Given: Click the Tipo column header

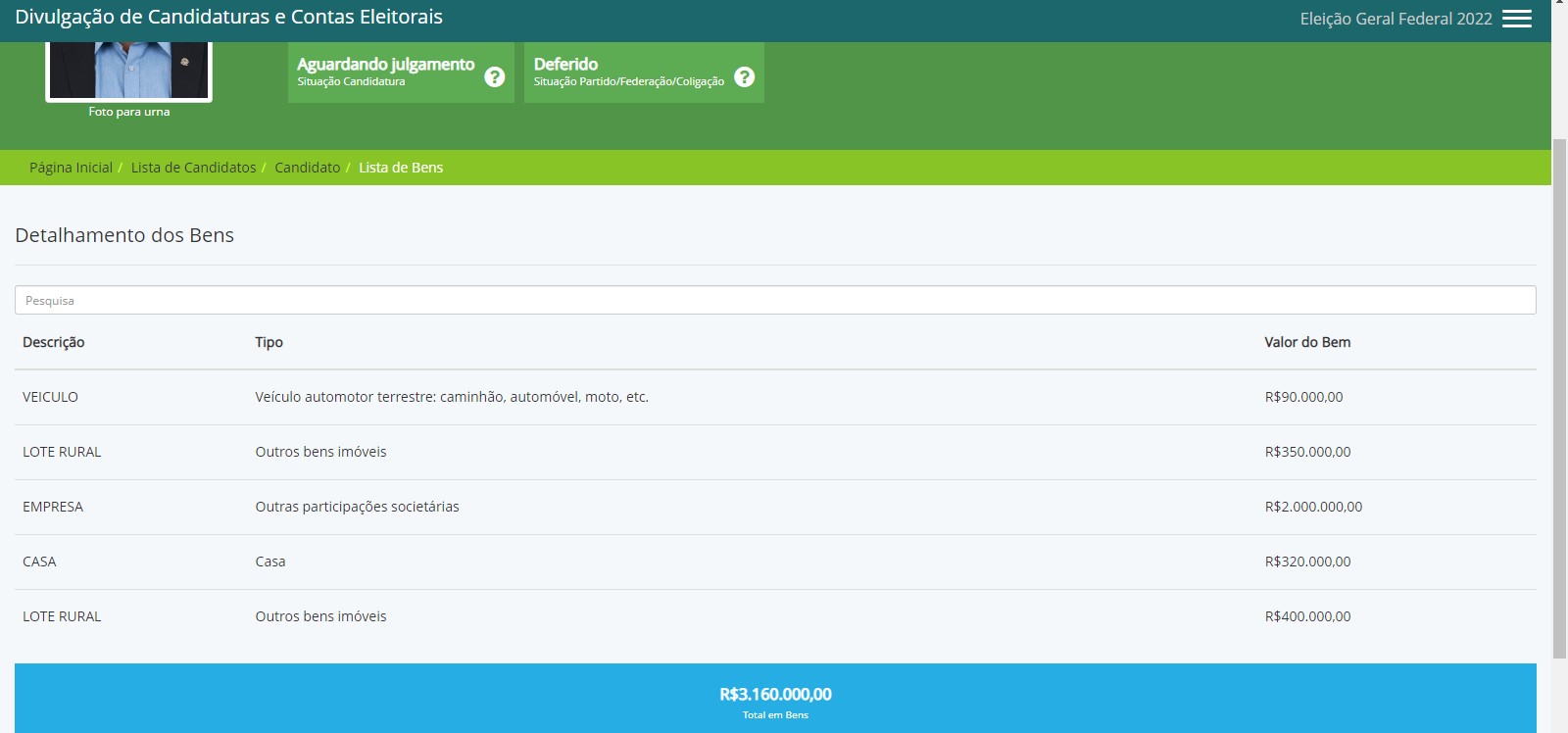Looking at the screenshot, I should pos(269,342).
